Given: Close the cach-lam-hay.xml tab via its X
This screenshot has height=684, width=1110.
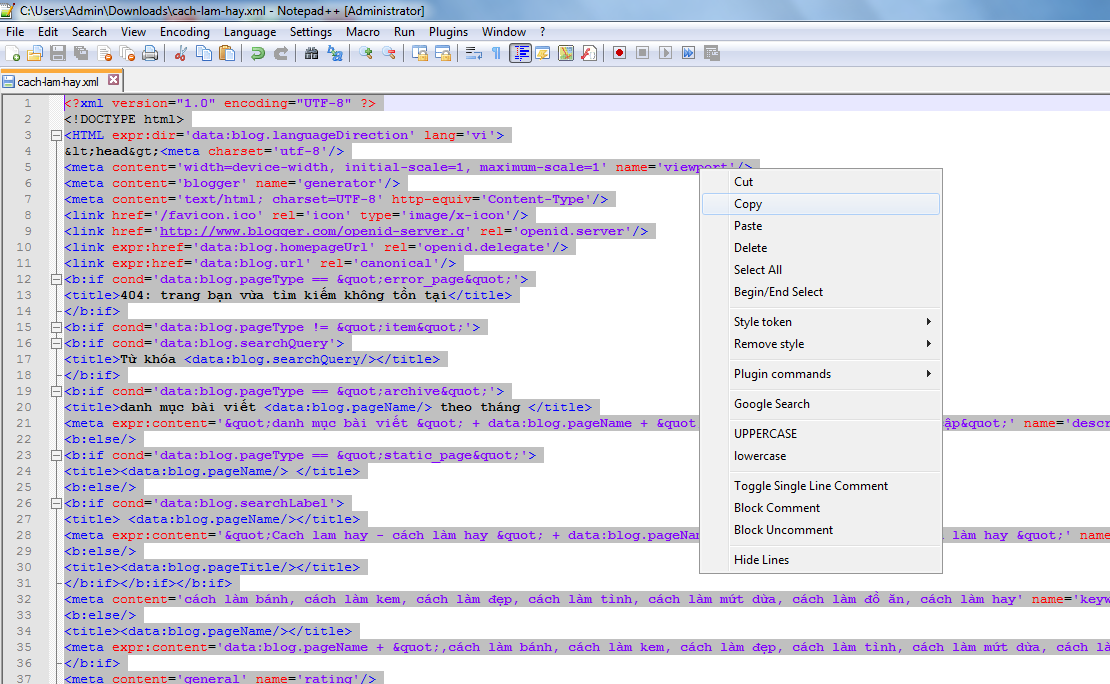Looking at the screenshot, I should point(113,80).
